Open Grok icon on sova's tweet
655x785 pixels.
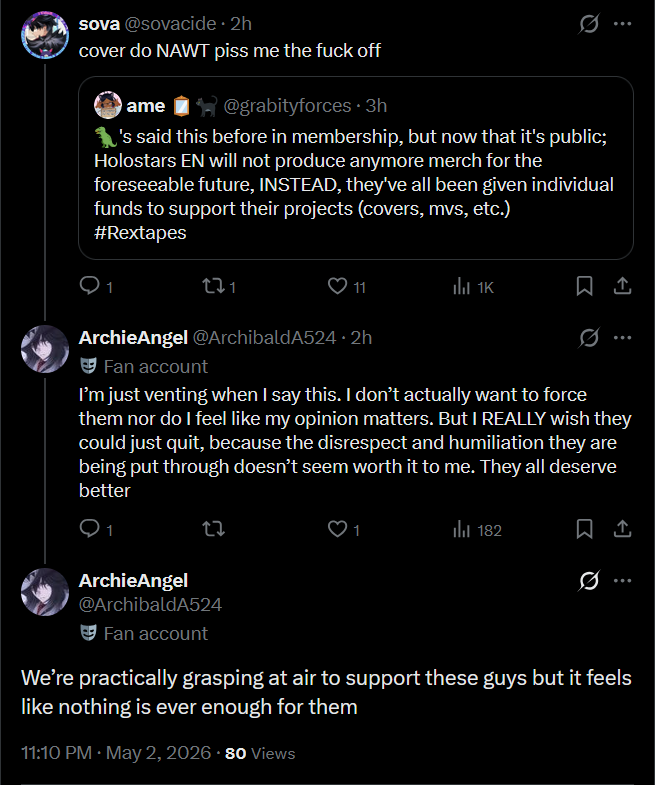589,24
